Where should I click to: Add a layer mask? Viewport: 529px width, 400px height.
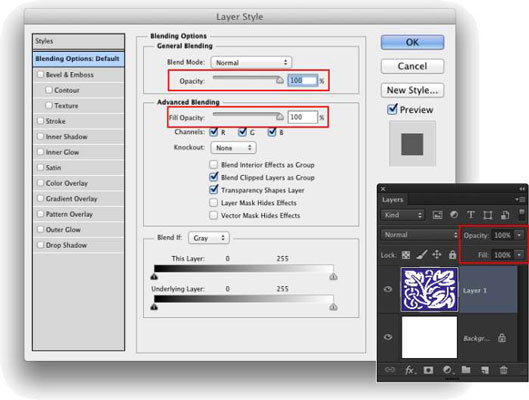coord(428,370)
